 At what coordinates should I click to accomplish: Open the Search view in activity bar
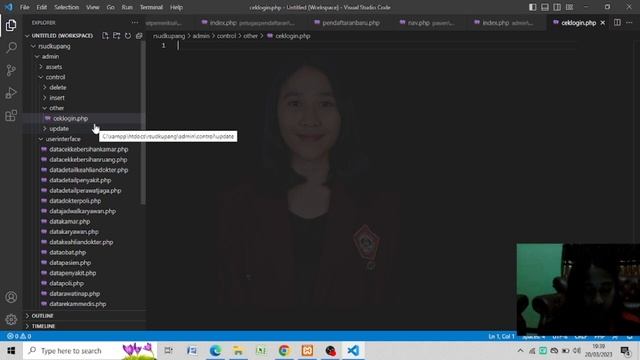click(x=11, y=48)
